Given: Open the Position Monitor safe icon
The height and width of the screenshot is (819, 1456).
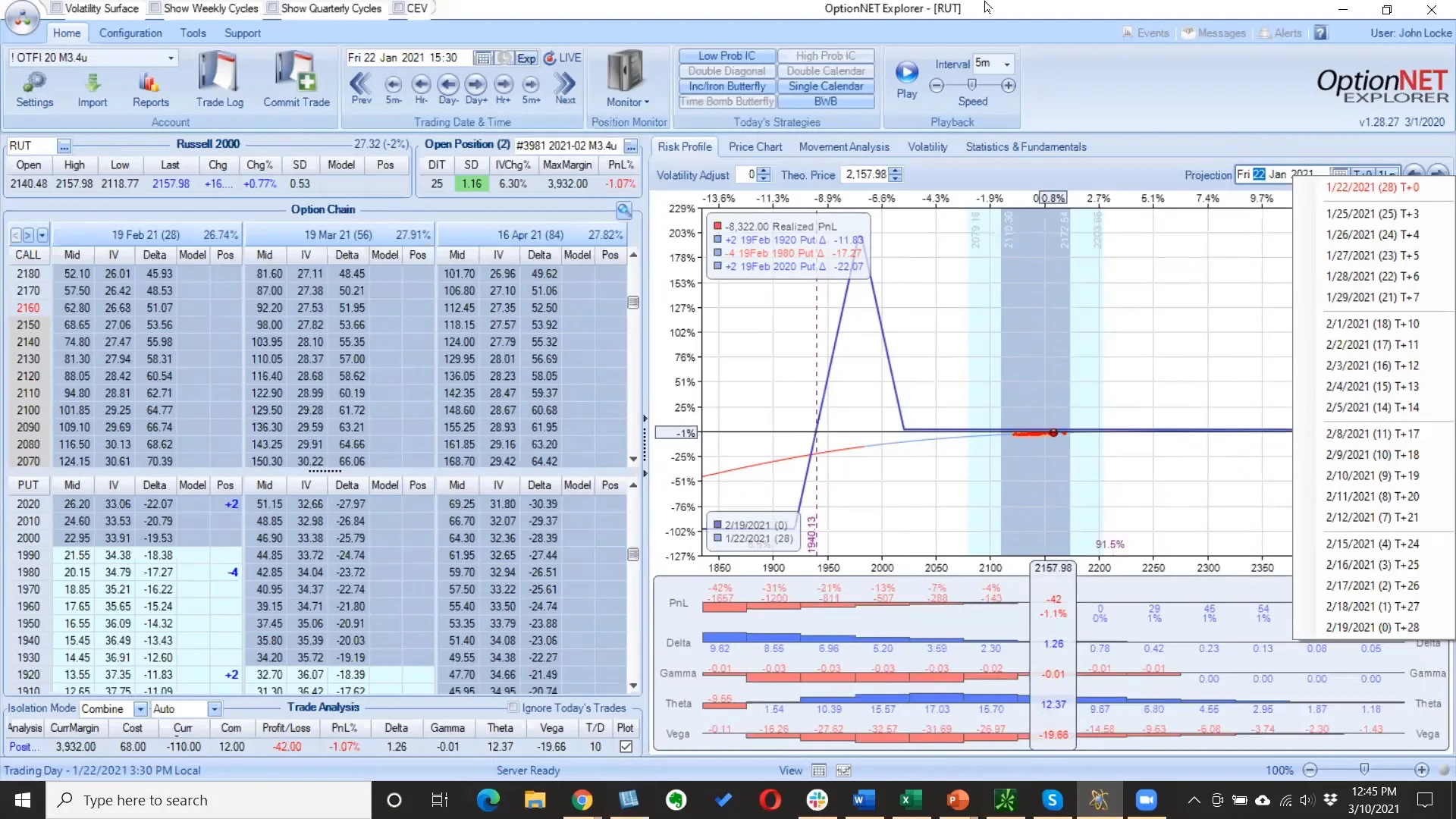Looking at the screenshot, I should tap(626, 71).
